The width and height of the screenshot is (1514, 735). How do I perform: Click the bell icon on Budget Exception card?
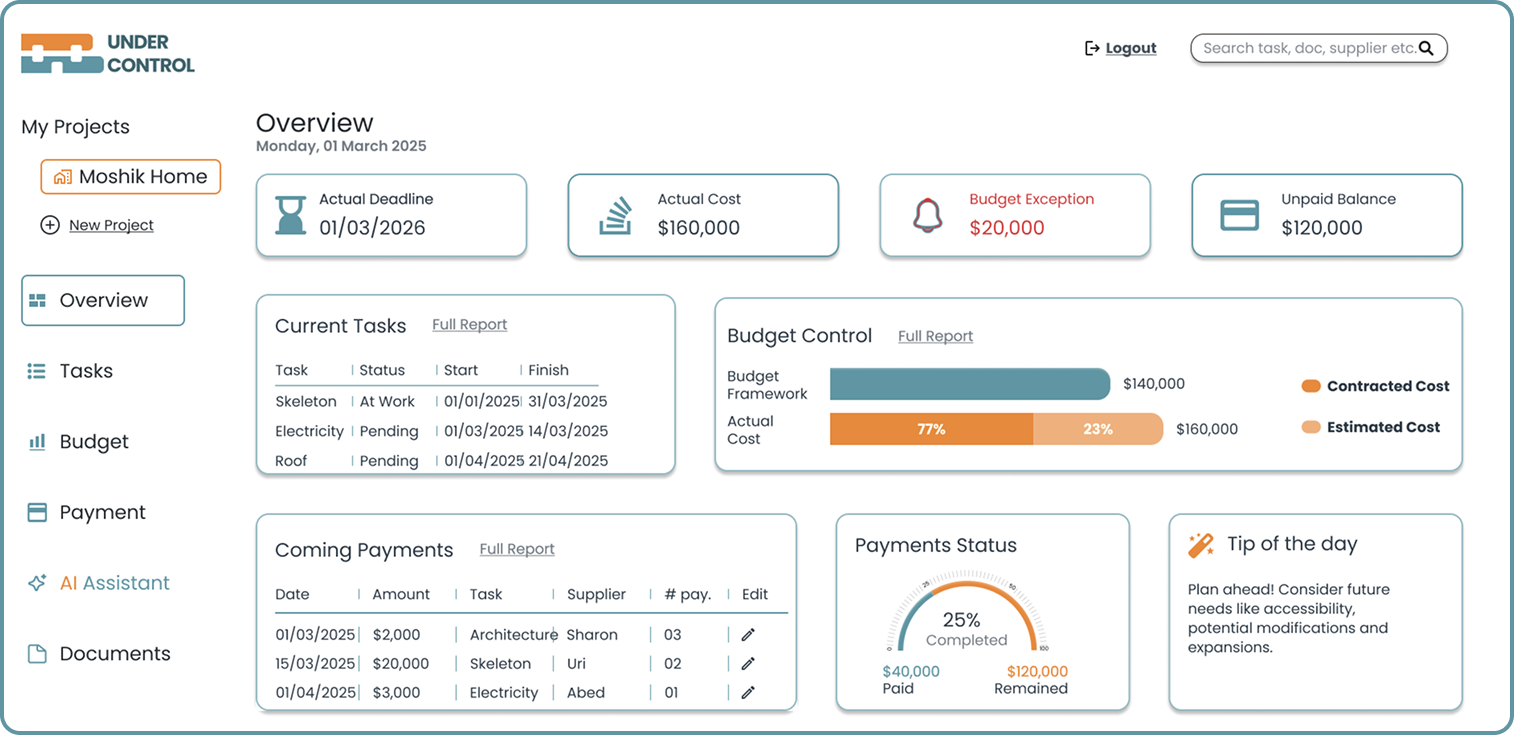927,215
